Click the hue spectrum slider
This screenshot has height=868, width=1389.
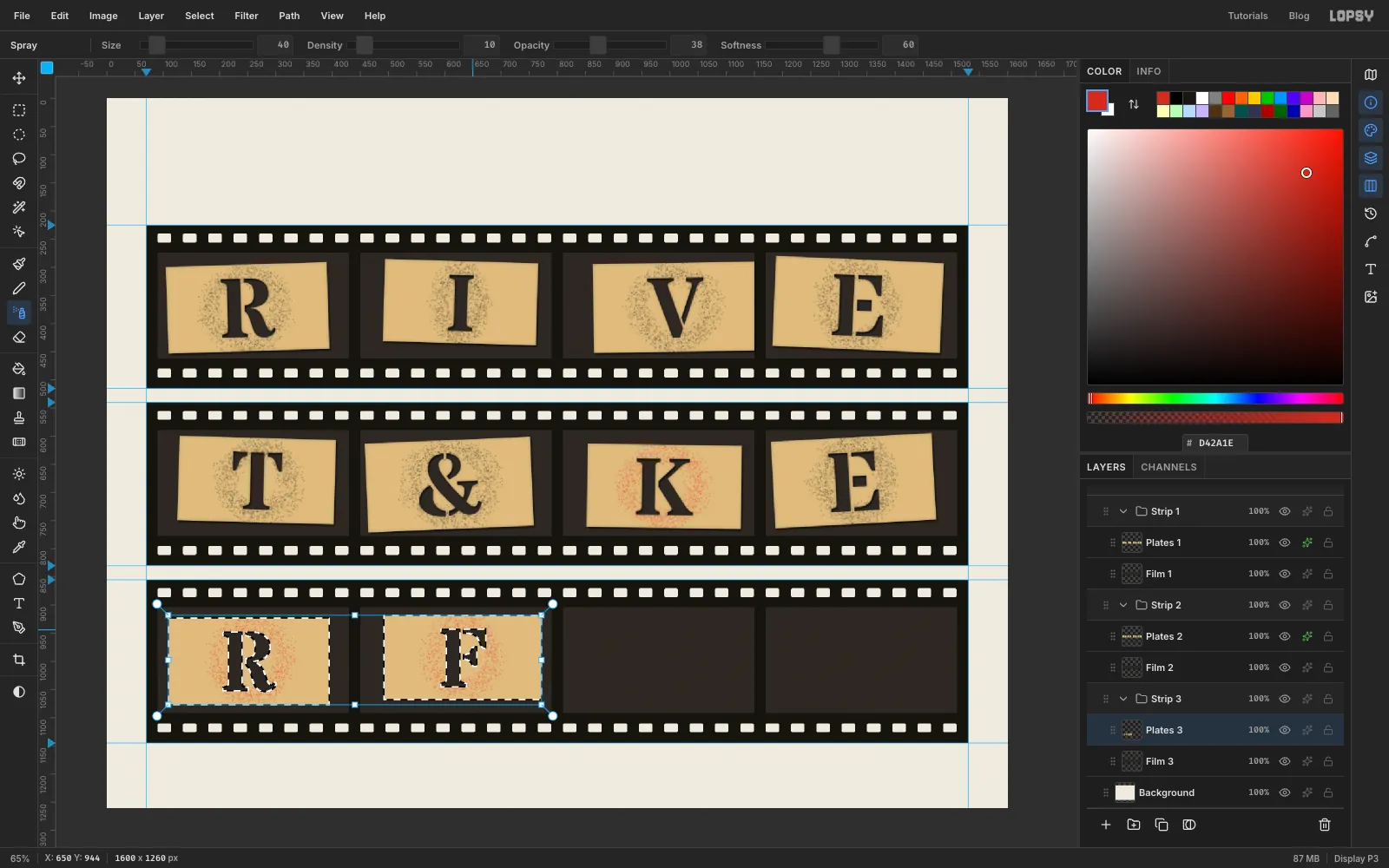tap(1215, 398)
